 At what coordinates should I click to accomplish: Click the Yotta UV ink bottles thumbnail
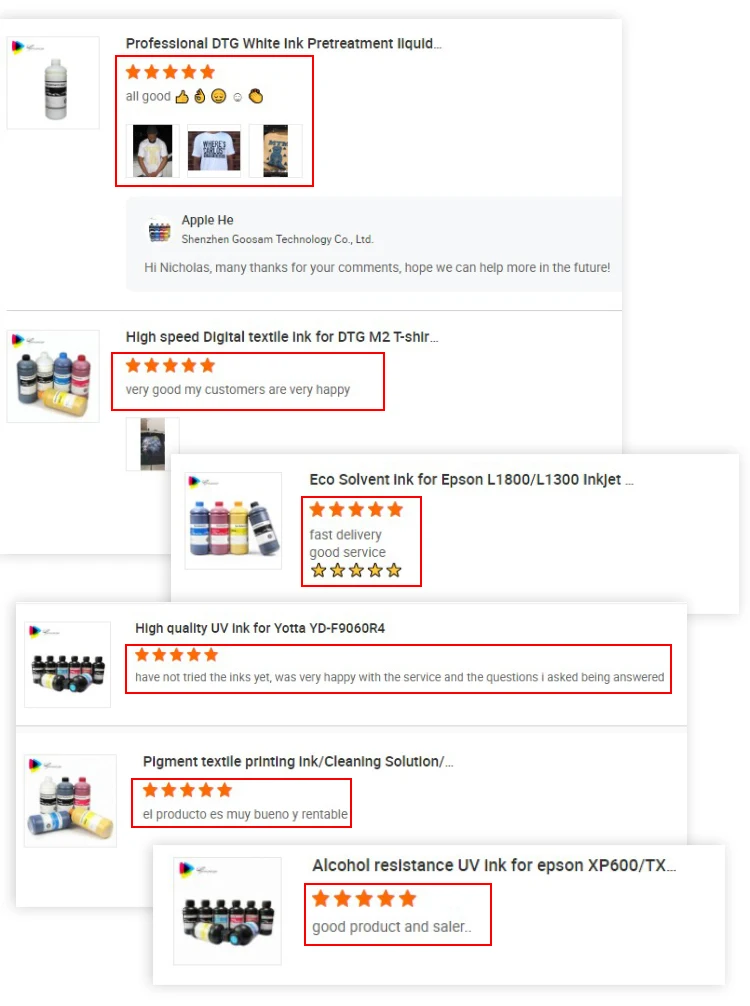[x=67, y=665]
